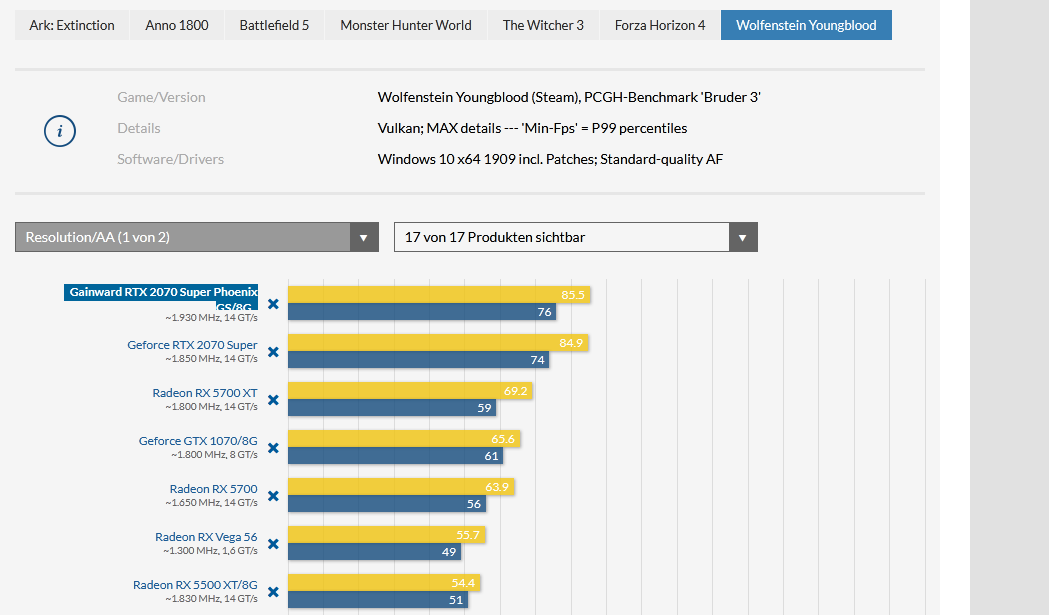The height and width of the screenshot is (615, 1049).
Task: Click the yellow 65.6 bar
Action: 404,439
